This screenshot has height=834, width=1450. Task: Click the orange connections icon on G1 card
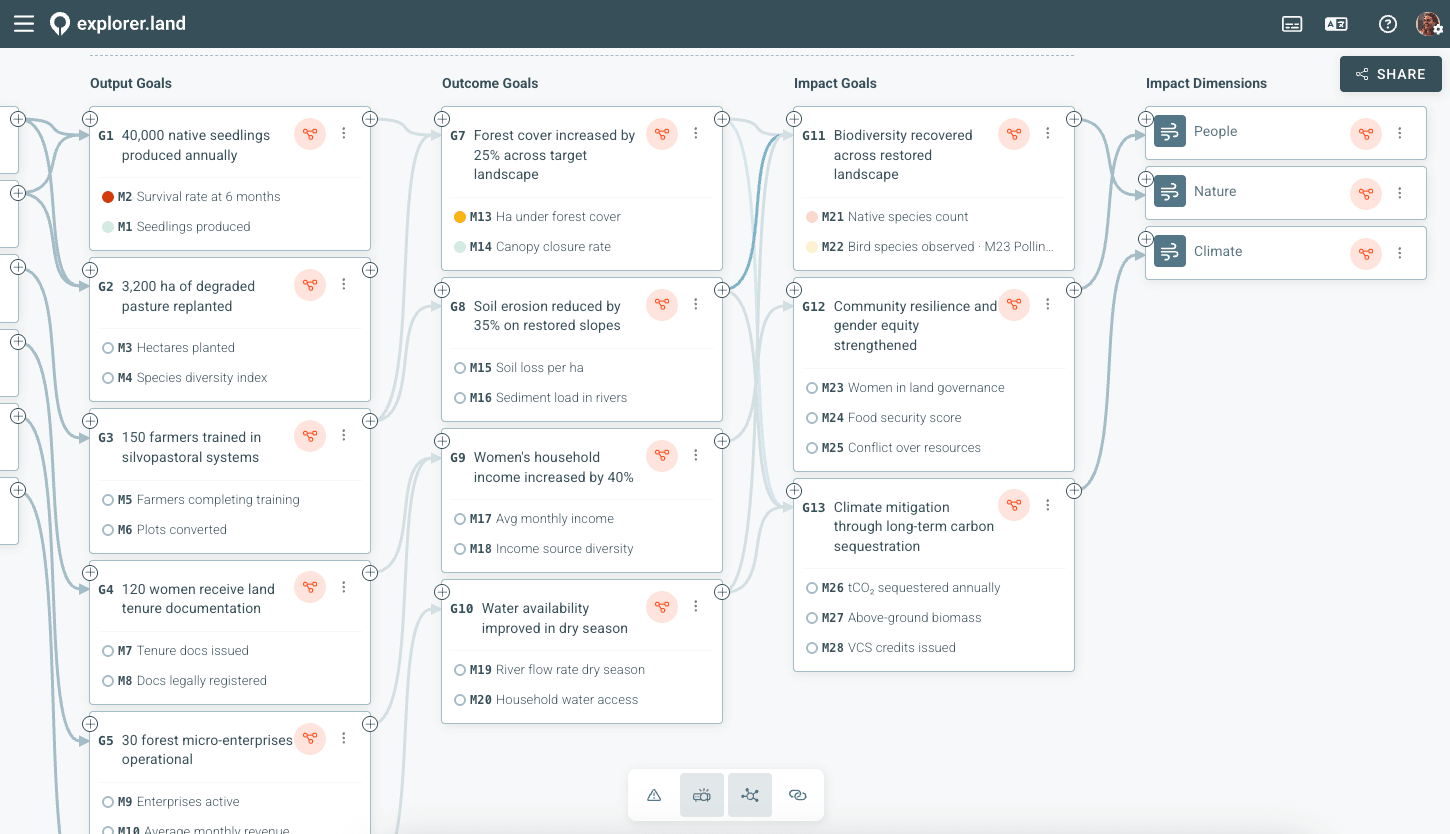coord(310,134)
